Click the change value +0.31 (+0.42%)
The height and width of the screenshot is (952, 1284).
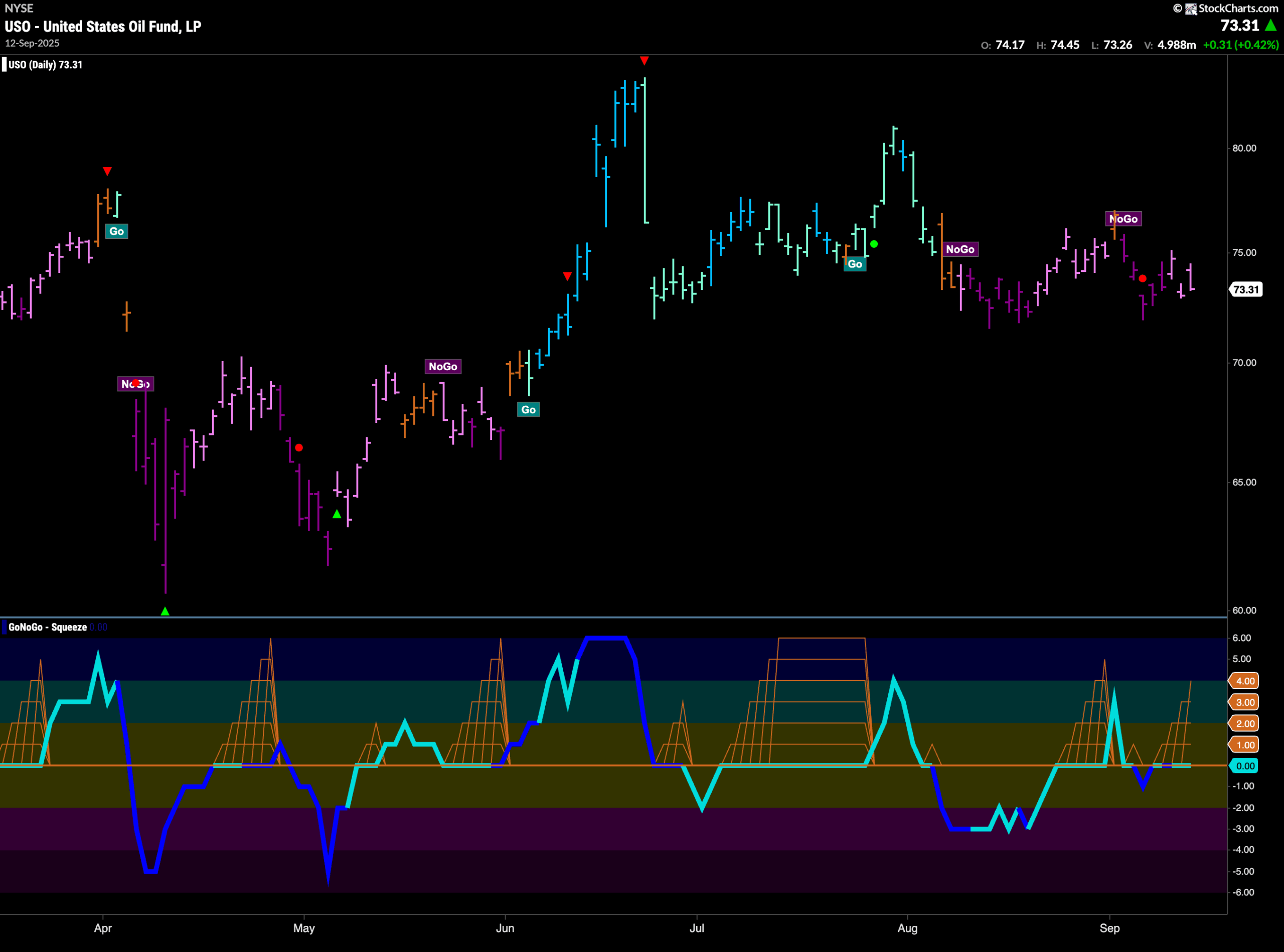pyautogui.click(x=1241, y=45)
